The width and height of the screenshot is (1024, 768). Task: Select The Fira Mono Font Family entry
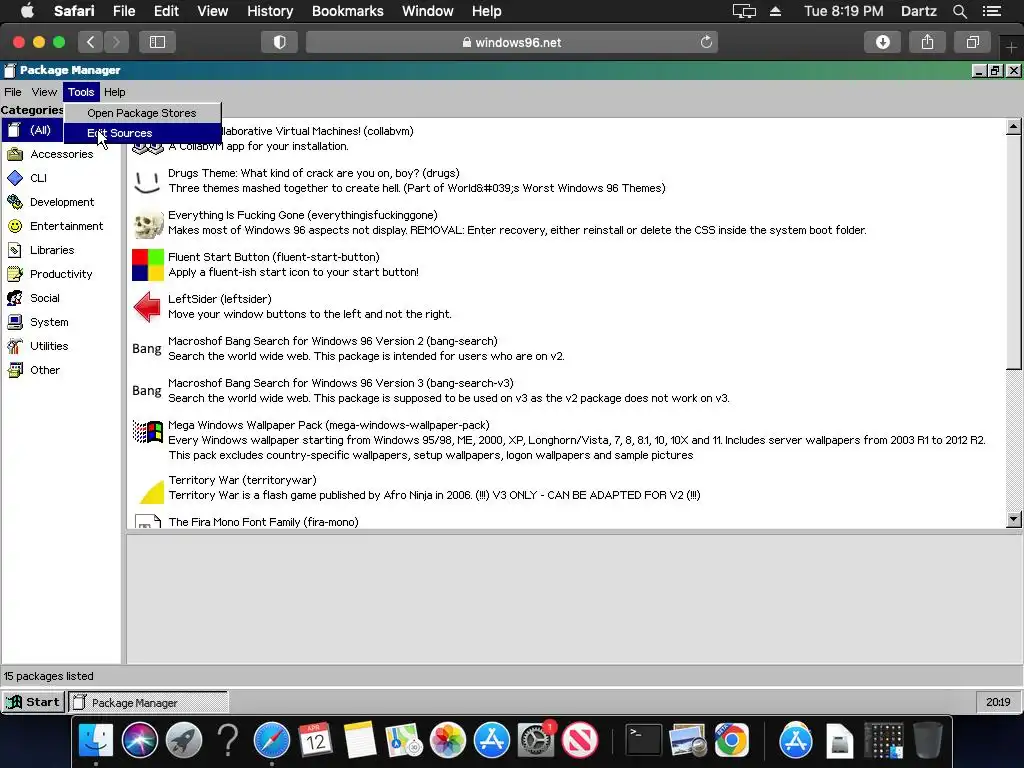(263, 522)
